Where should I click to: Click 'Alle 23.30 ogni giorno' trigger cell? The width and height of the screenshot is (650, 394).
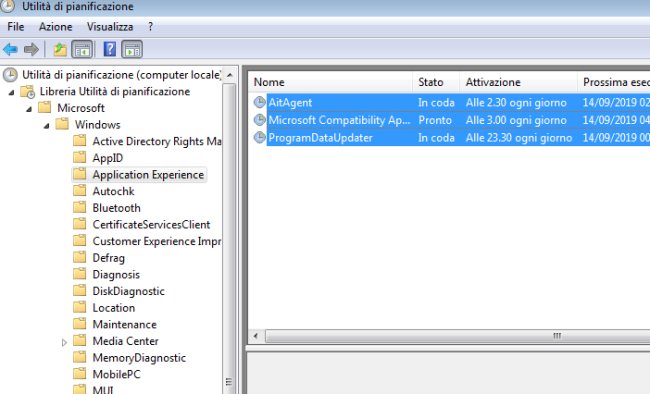coord(519,138)
